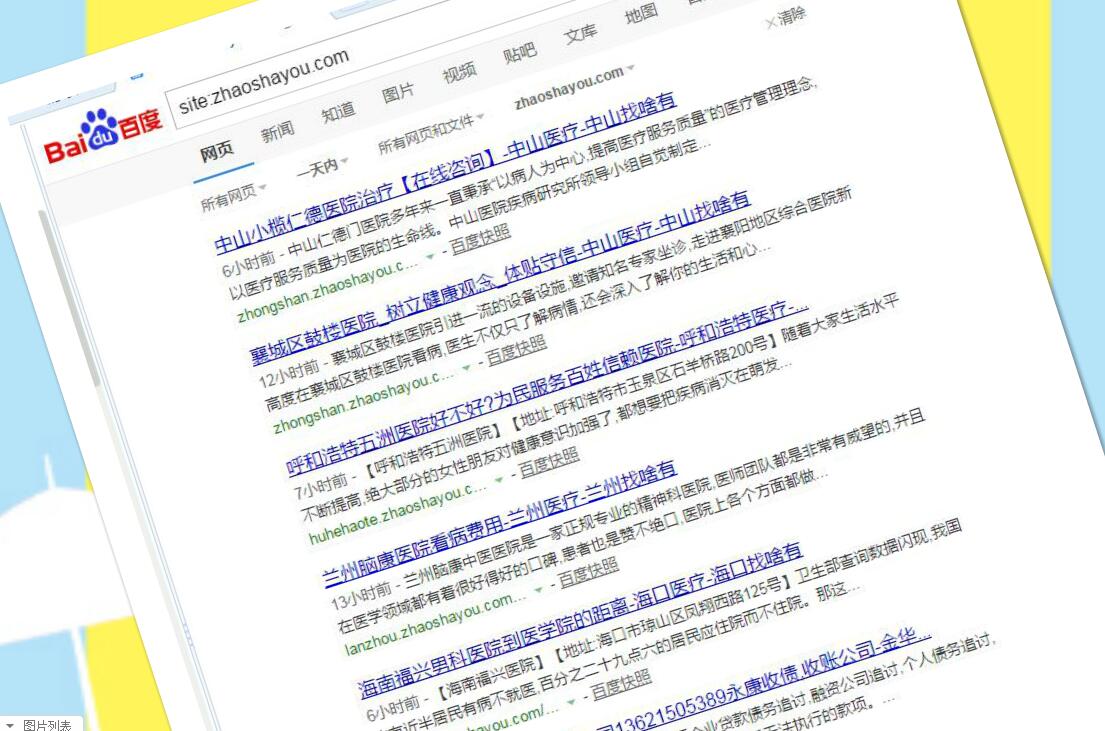Switch to the 视频 tab
1105x731 pixels.
459,73
